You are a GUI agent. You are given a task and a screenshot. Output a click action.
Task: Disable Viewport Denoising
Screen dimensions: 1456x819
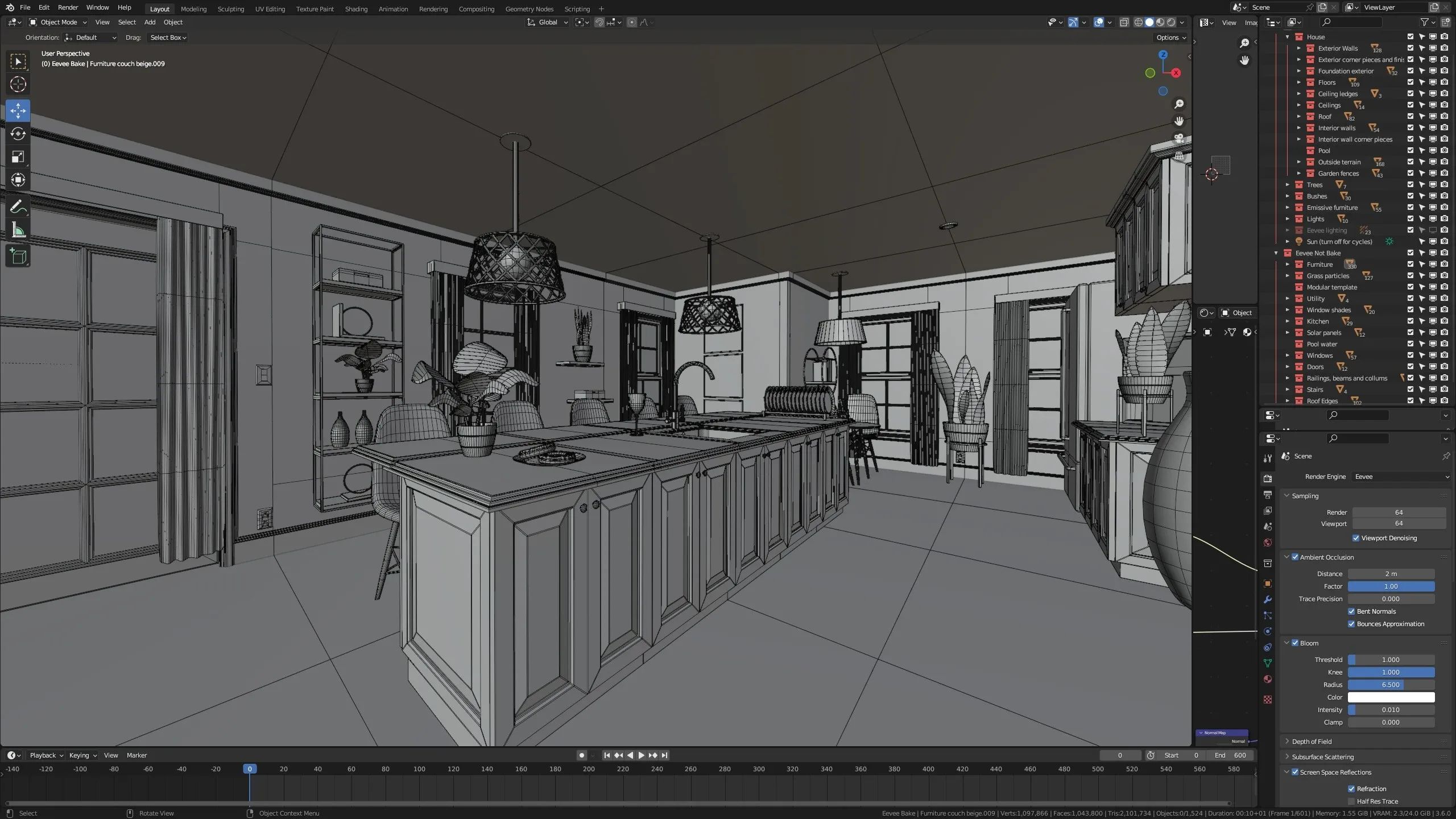point(1356,537)
